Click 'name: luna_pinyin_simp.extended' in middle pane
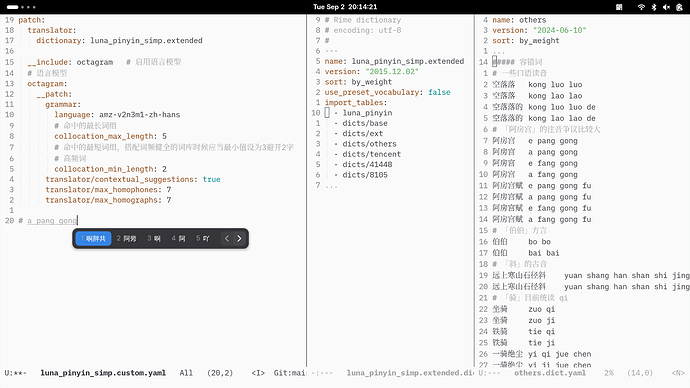 [394, 61]
